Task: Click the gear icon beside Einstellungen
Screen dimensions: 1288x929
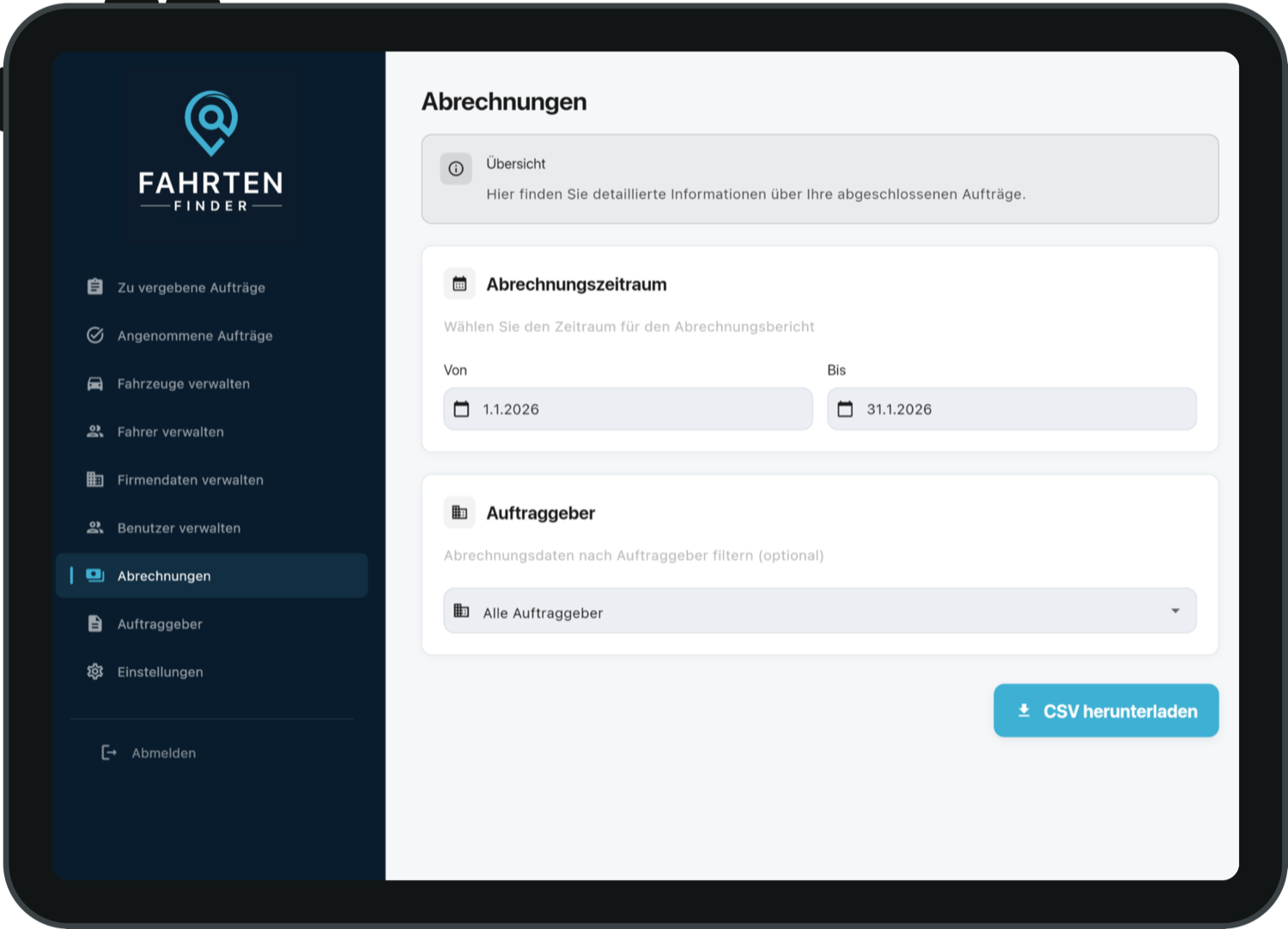Action: pos(95,671)
